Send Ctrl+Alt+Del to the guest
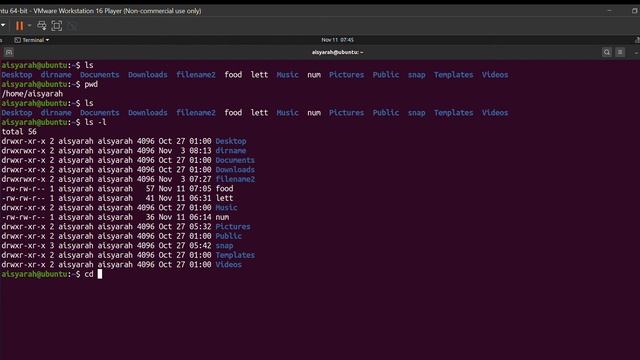This screenshot has width=640, height=360. pyautogui.click(x=42, y=26)
